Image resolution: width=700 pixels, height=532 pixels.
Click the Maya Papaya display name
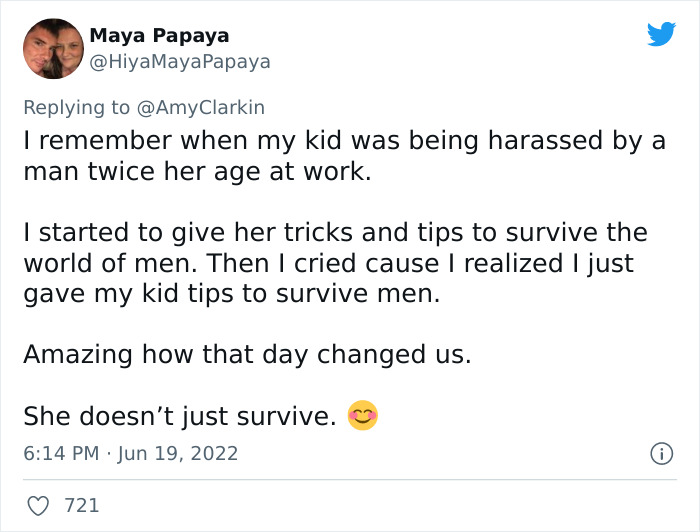[x=159, y=35]
